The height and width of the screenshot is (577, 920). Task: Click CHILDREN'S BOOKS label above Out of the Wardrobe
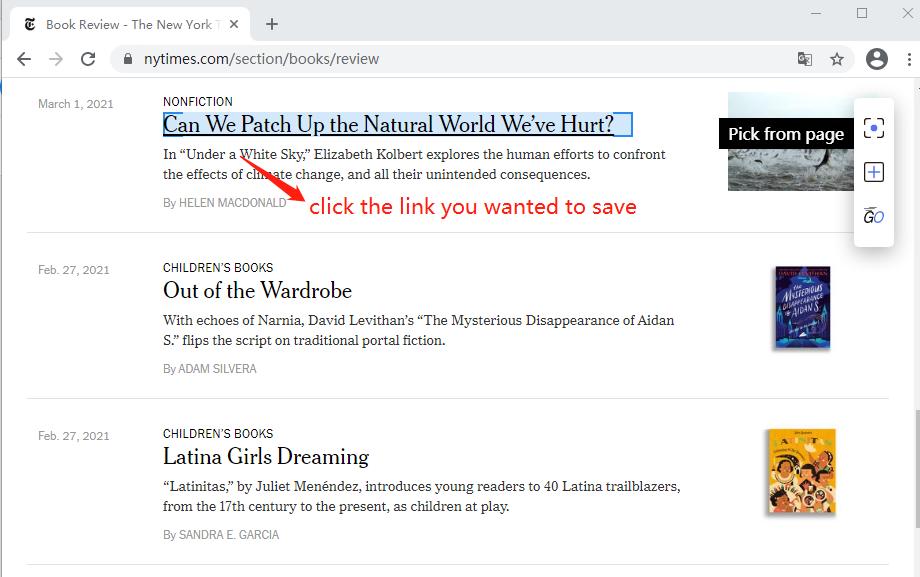pos(218,268)
